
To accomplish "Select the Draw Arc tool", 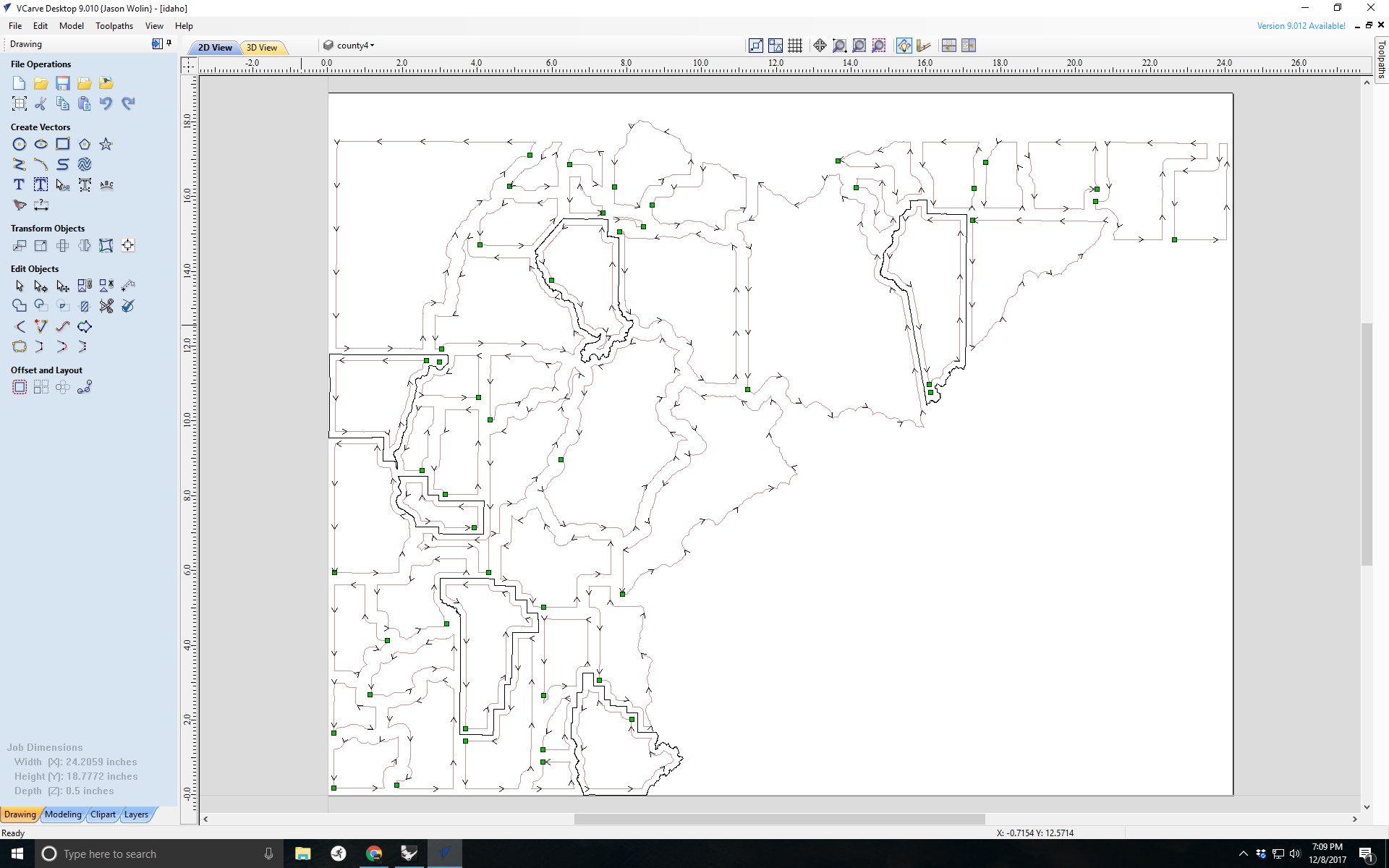I will (x=41, y=164).
